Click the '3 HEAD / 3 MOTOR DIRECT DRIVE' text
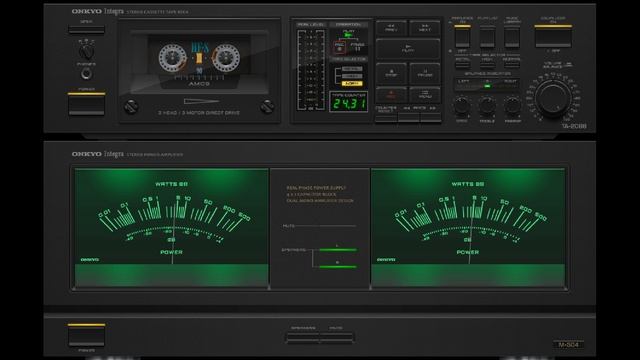The image size is (640, 360). pyautogui.click(x=199, y=113)
